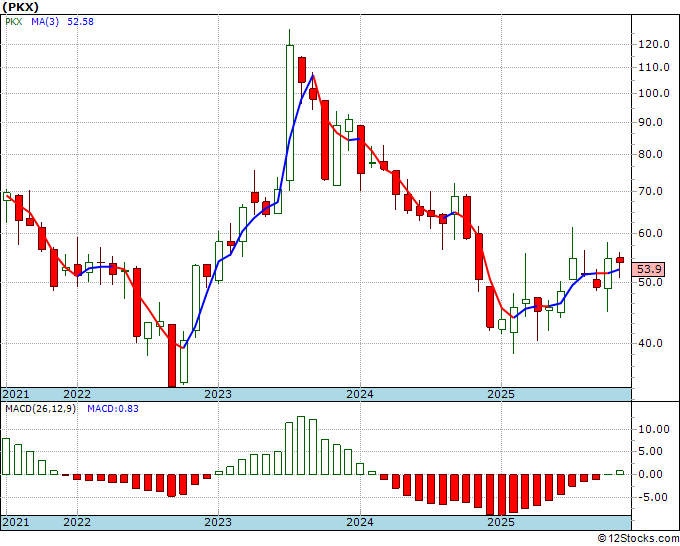The image size is (680, 546).
Task: Click the MACD(26,12,9) indicator label
Action: click(40, 409)
